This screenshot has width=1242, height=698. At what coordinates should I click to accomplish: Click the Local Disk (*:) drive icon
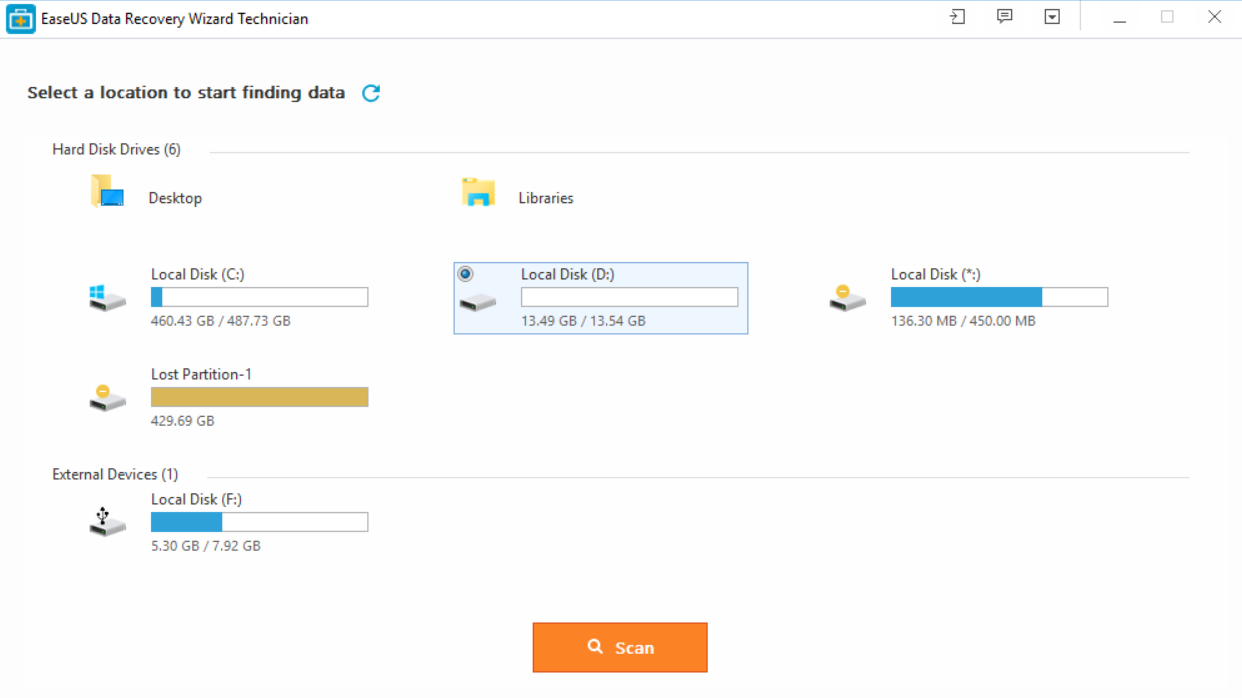[847, 297]
